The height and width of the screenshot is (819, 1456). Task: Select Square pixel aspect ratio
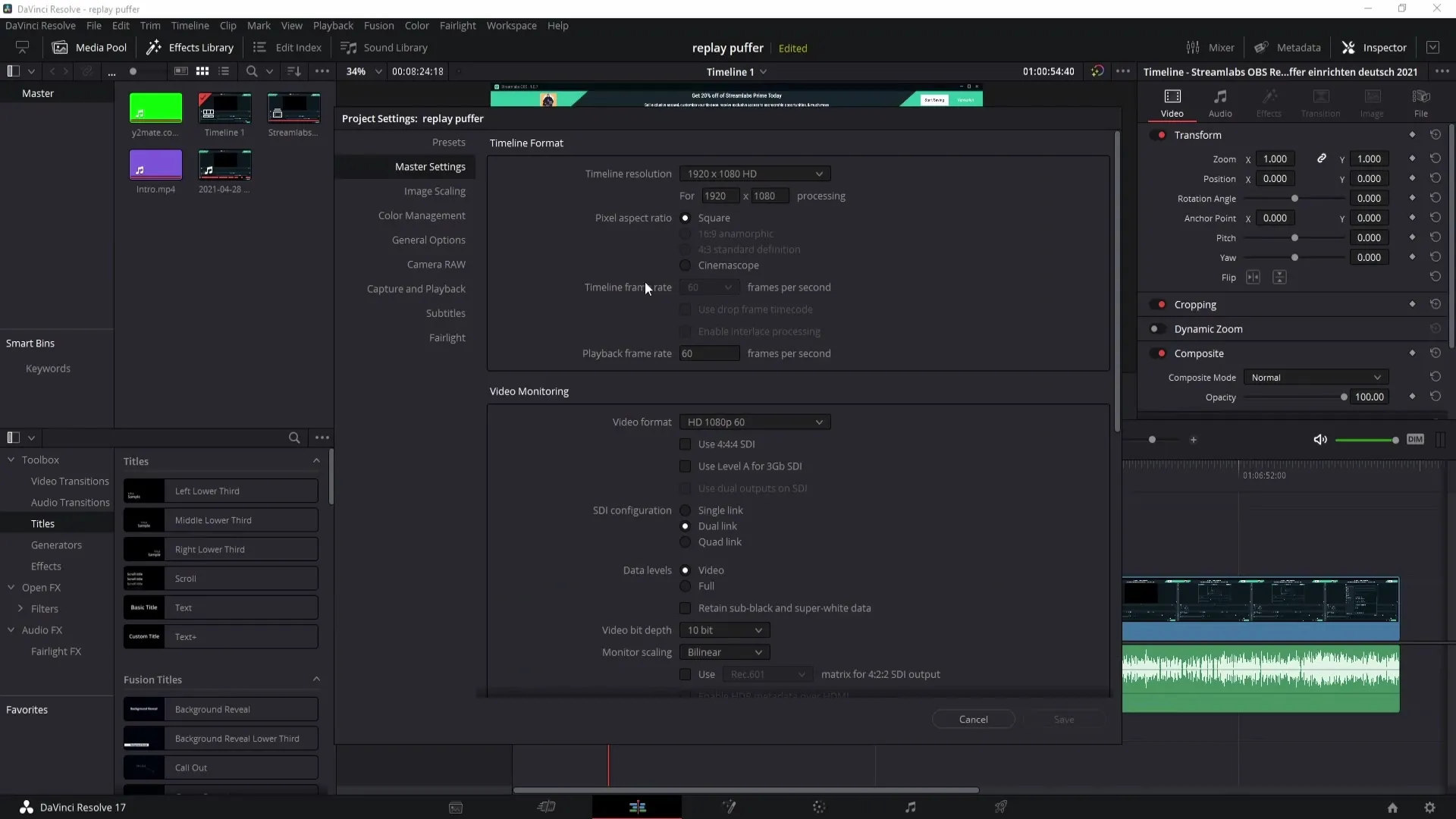(684, 217)
